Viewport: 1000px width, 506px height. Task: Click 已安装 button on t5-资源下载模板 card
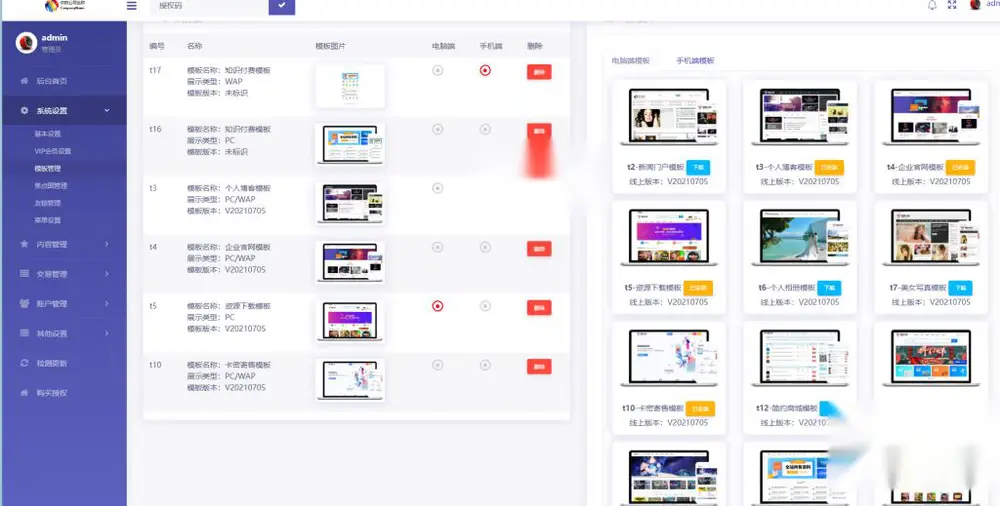698,288
